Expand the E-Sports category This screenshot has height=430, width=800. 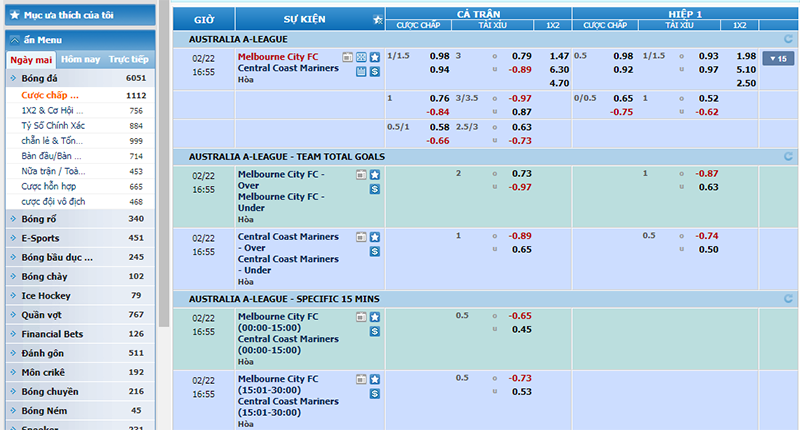click(80, 238)
